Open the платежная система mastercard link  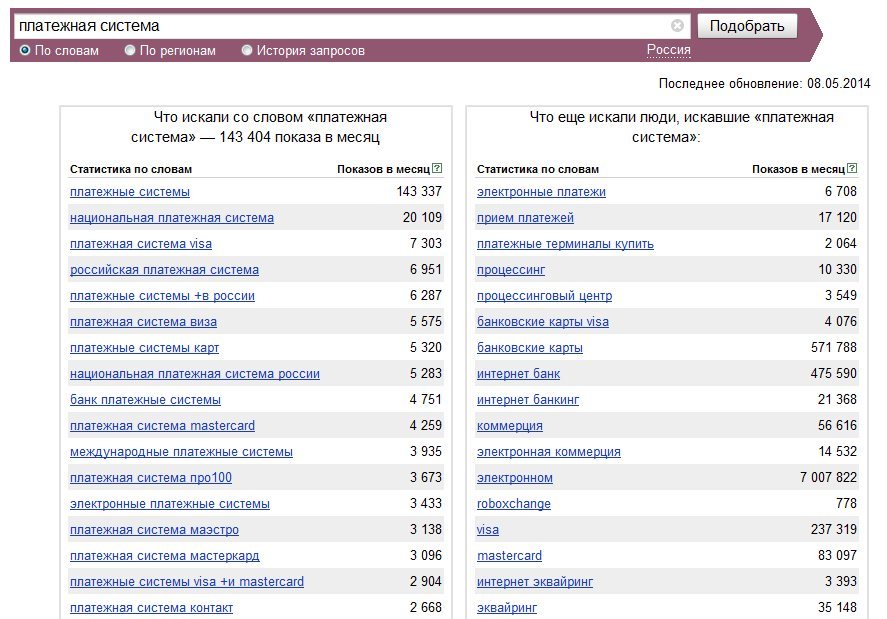pos(162,425)
